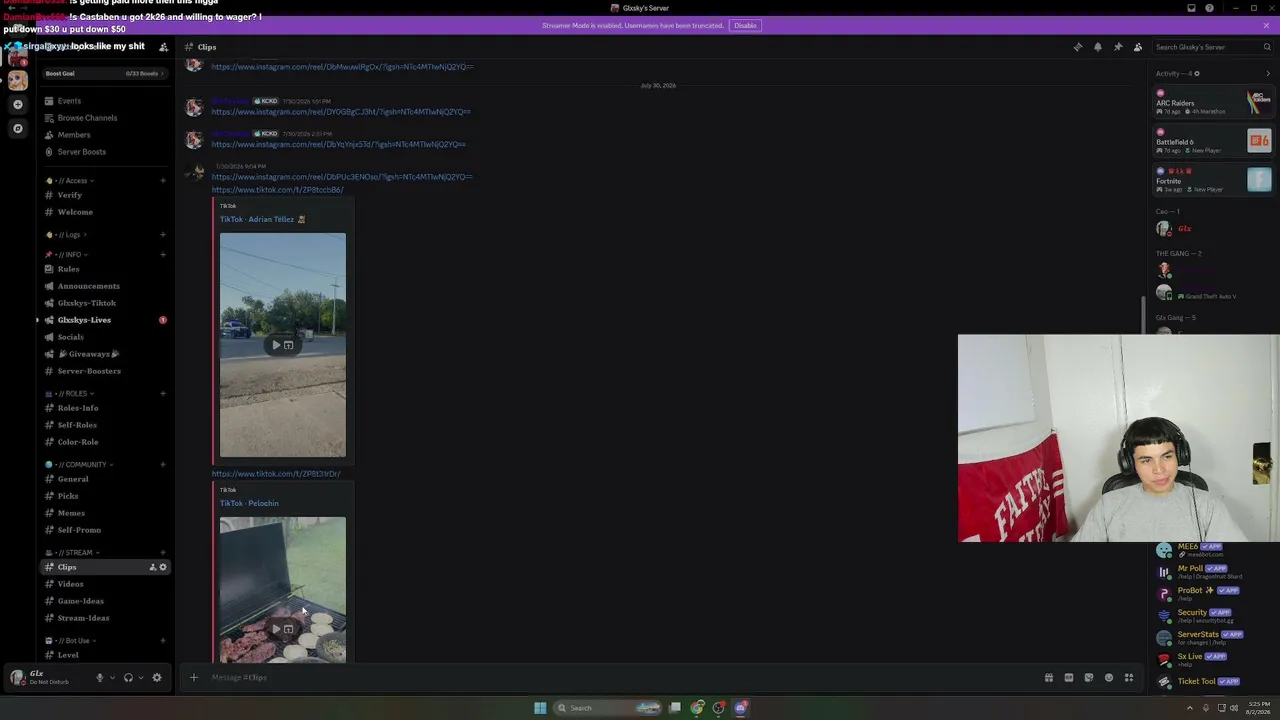
Task: Open the TikTok · Adrian Tellez embed title
Action: click(262, 219)
